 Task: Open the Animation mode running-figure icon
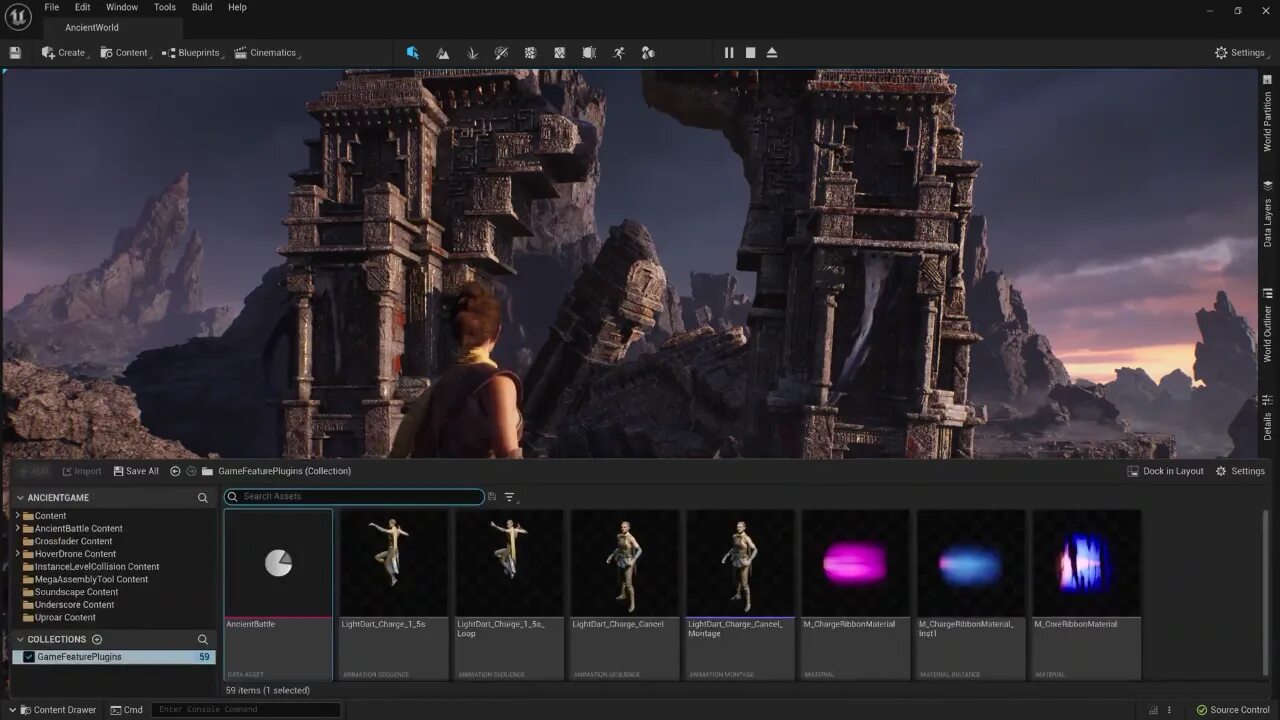(619, 53)
